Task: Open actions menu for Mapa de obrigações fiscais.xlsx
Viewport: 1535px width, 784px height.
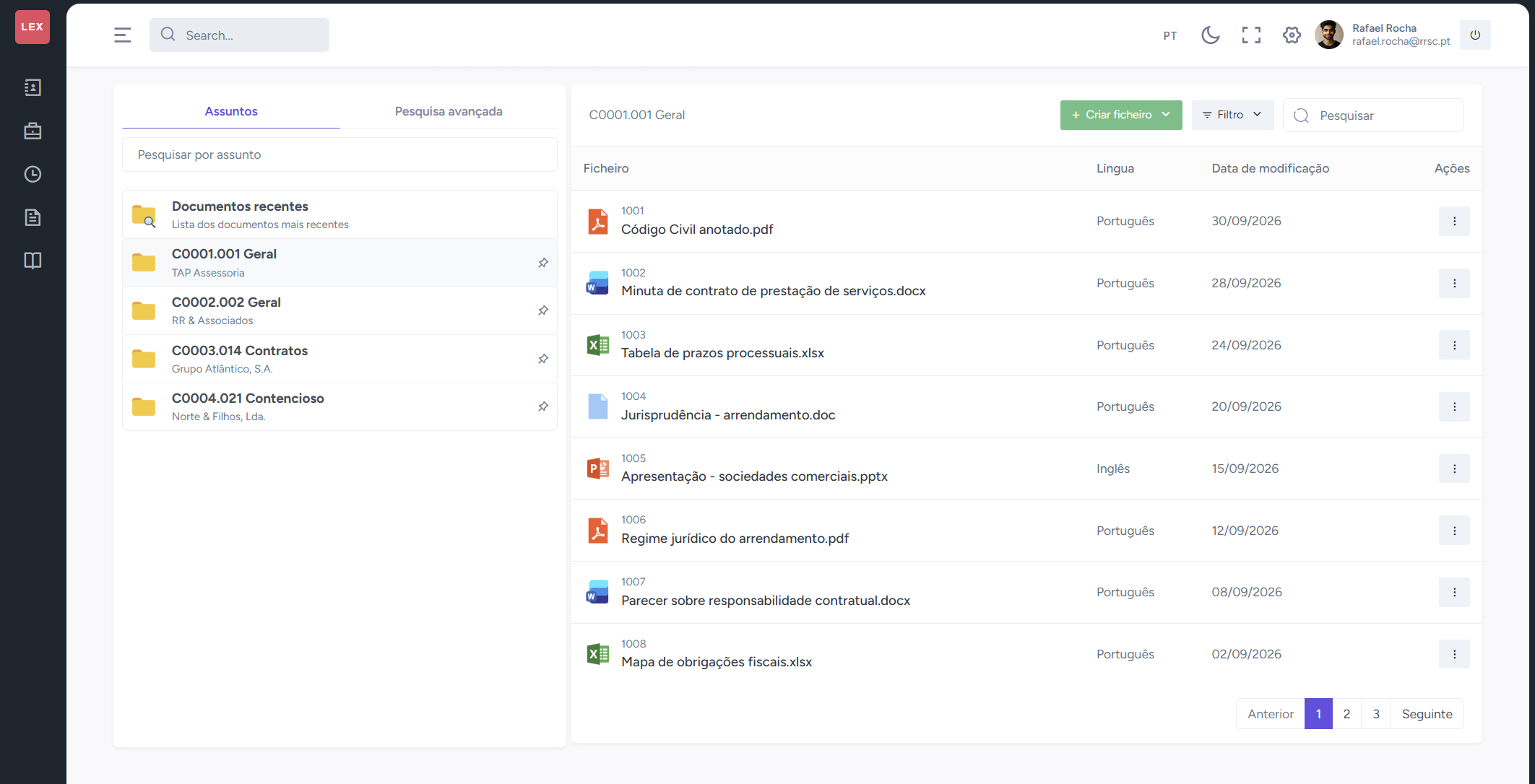Action: 1454,654
